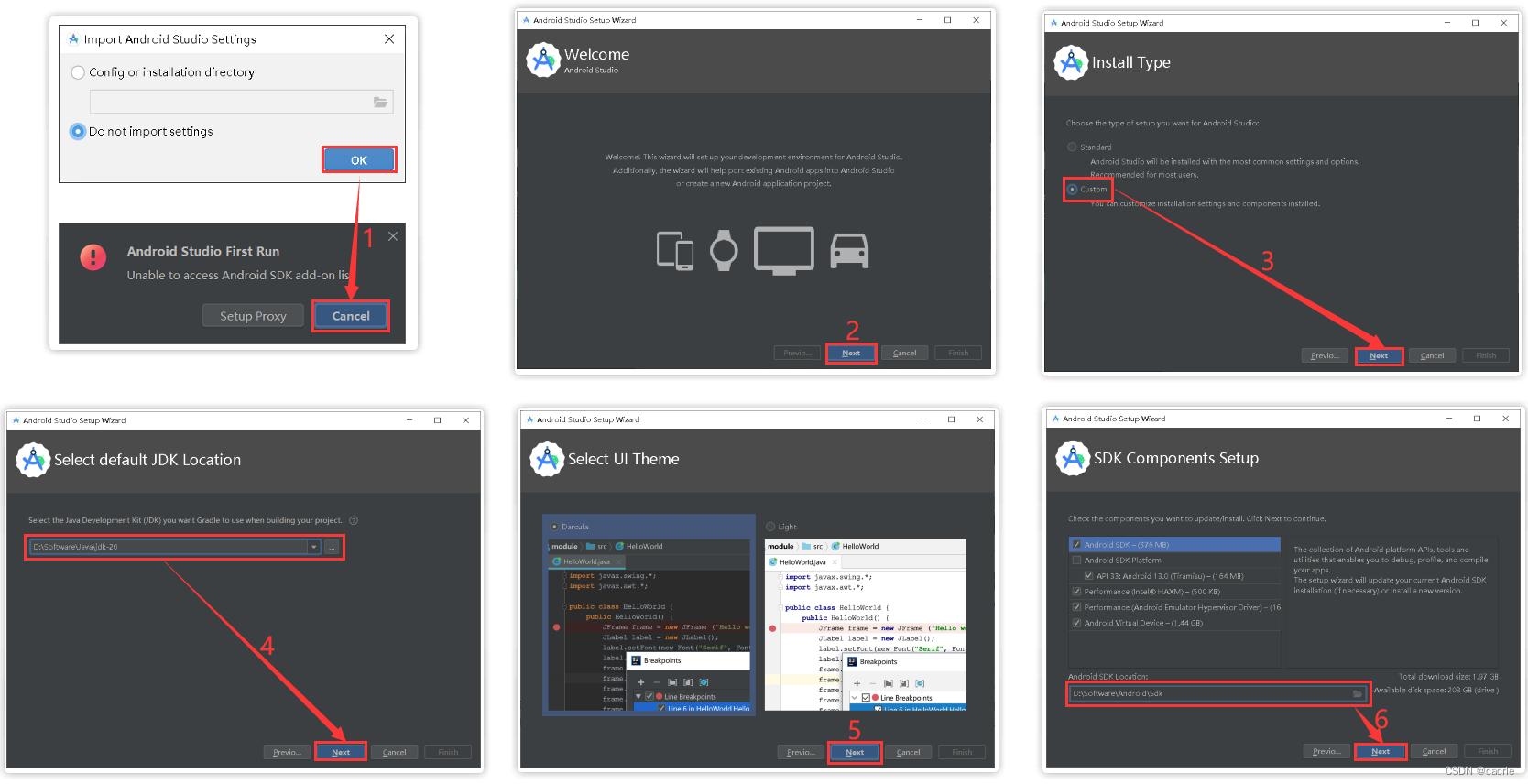Click Previous in the Install Type wizard
Screen dimensions: 1528x784
pyautogui.click(x=1325, y=356)
